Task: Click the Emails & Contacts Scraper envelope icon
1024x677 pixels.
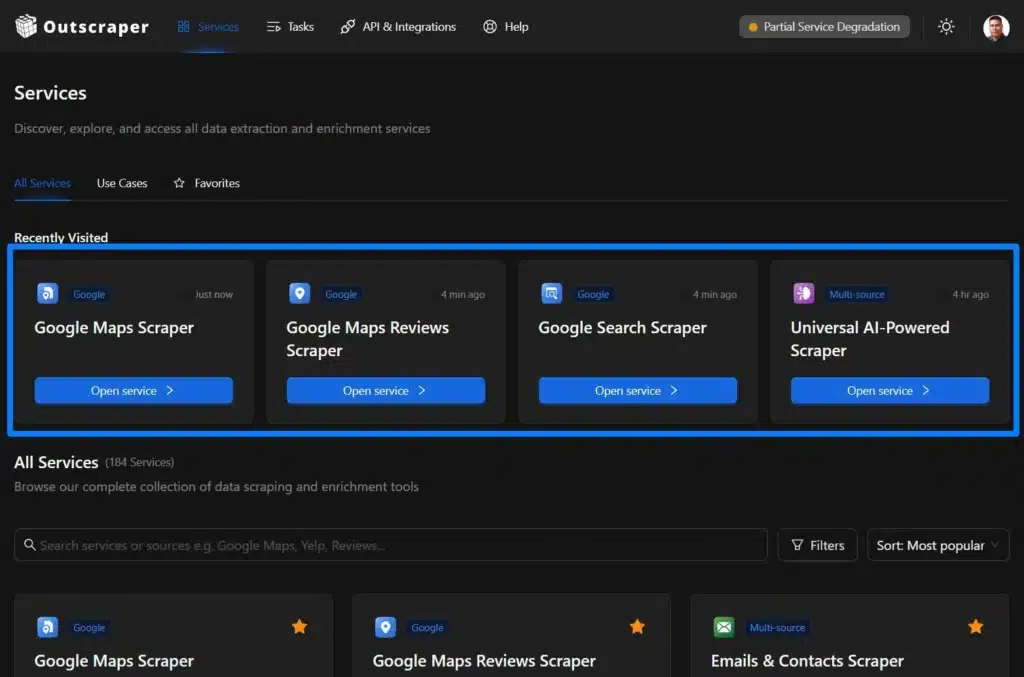Action: 723,627
